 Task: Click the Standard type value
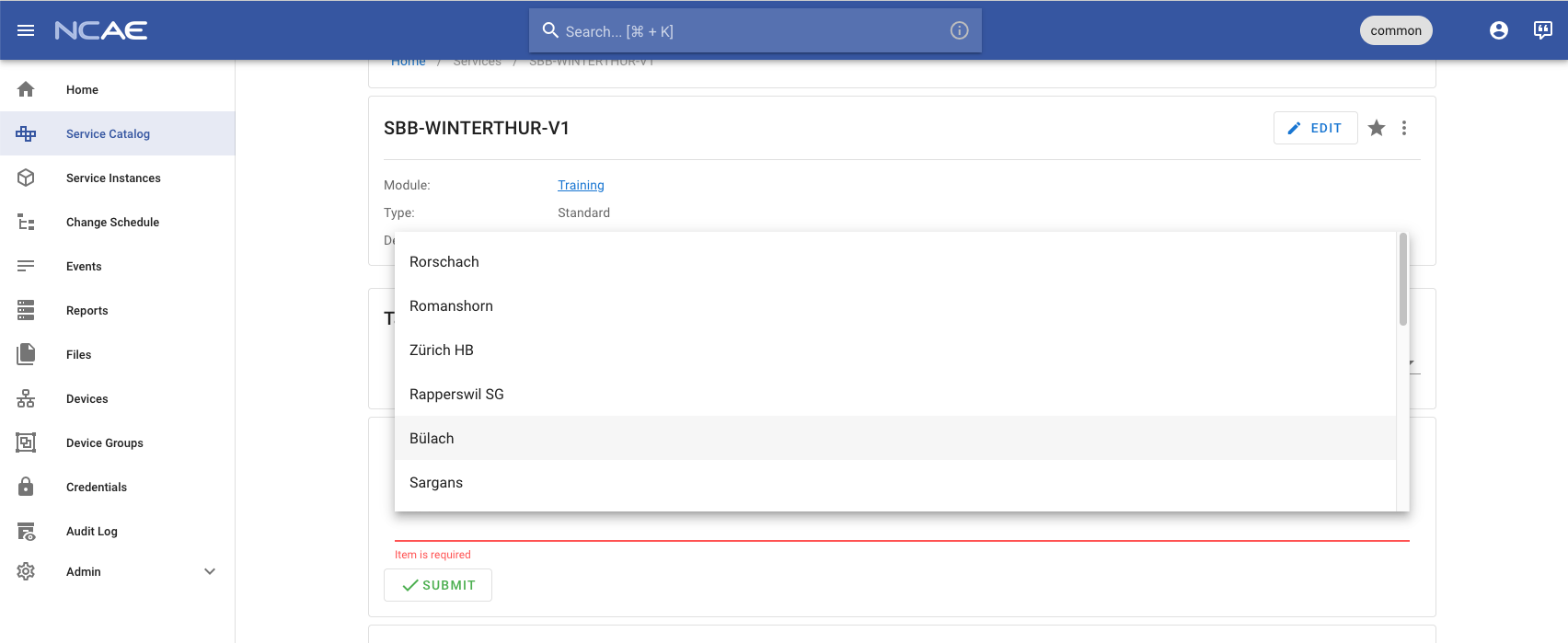click(x=583, y=212)
